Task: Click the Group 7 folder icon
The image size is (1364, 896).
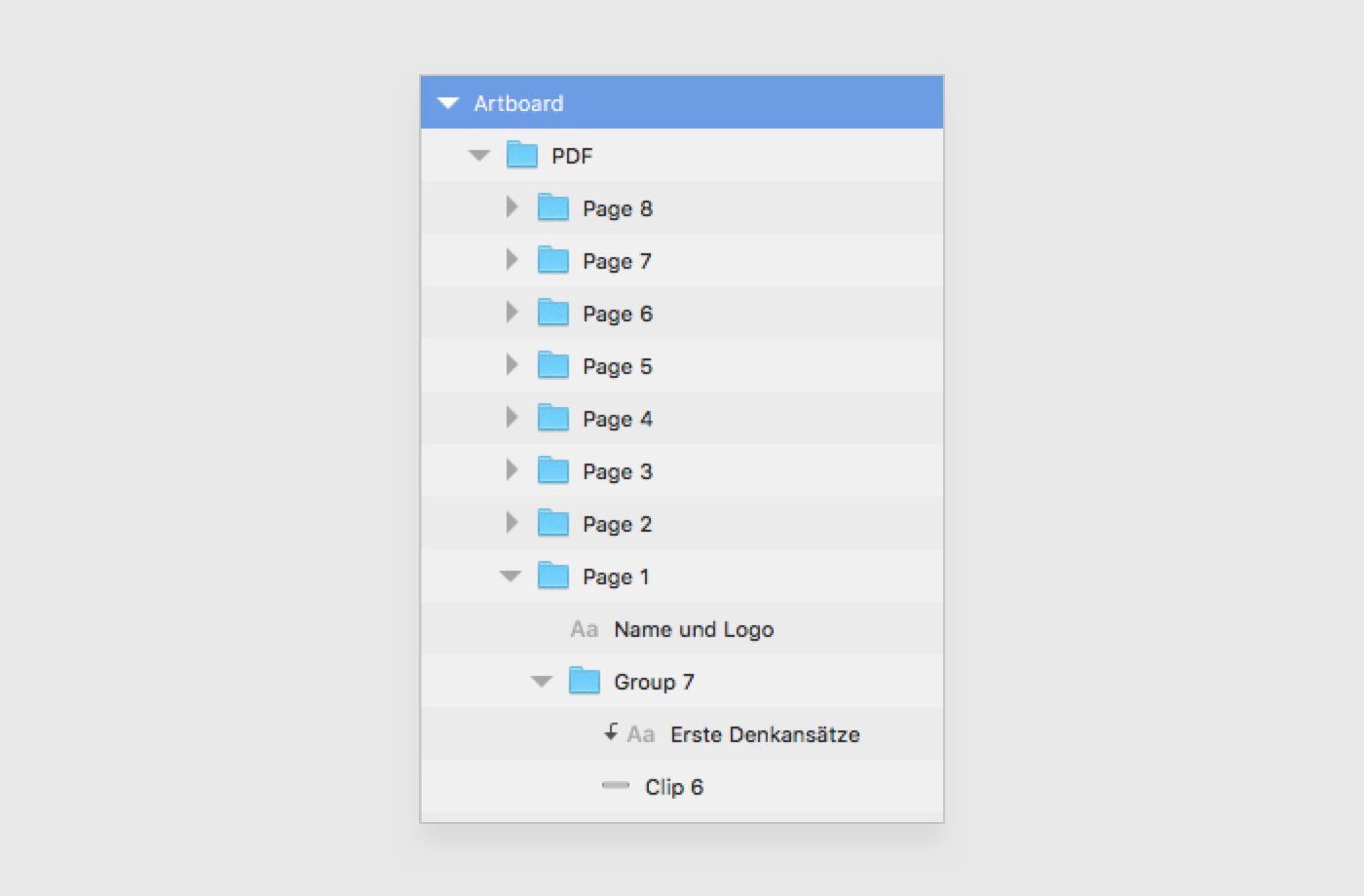Action: [x=585, y=681]
